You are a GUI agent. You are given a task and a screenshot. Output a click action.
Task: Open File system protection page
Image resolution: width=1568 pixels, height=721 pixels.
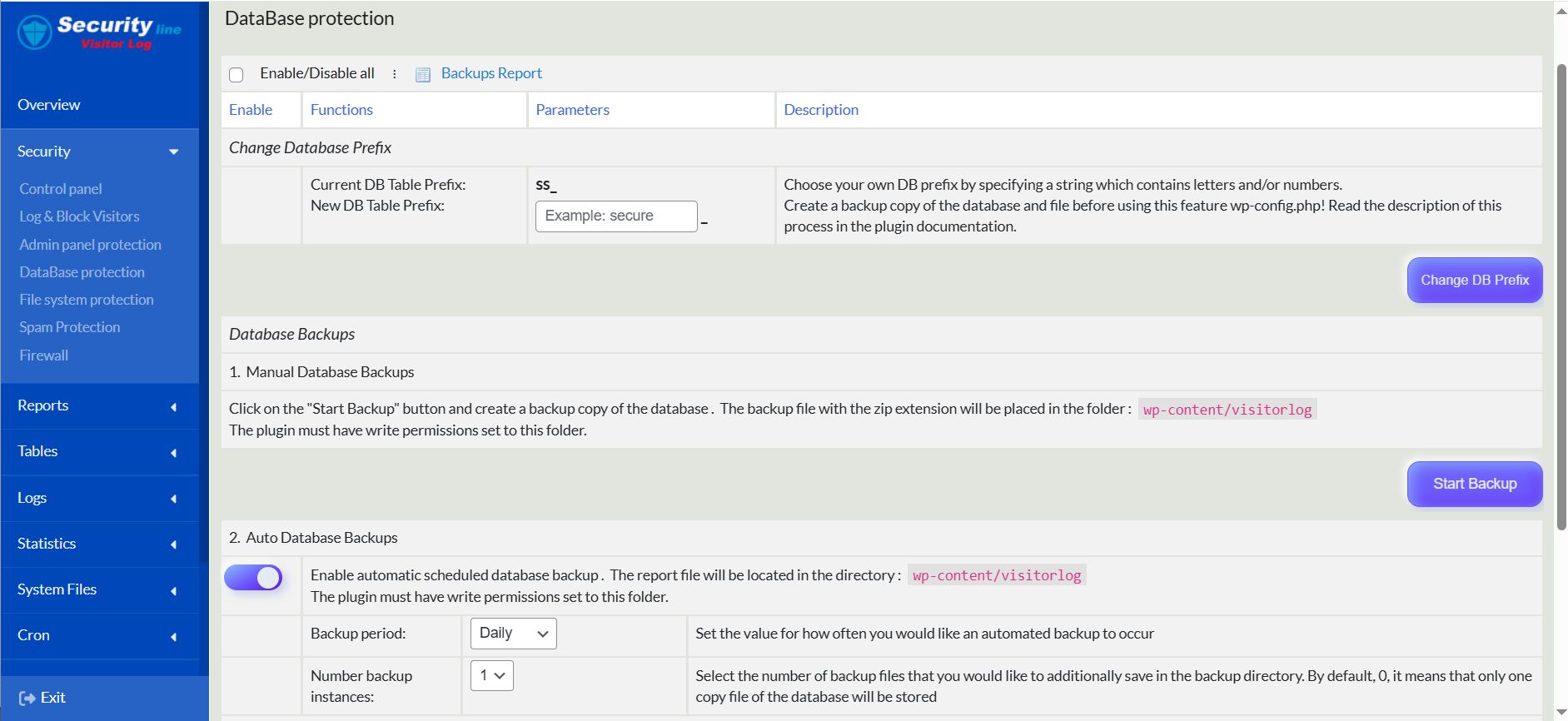tap(87, 300)
